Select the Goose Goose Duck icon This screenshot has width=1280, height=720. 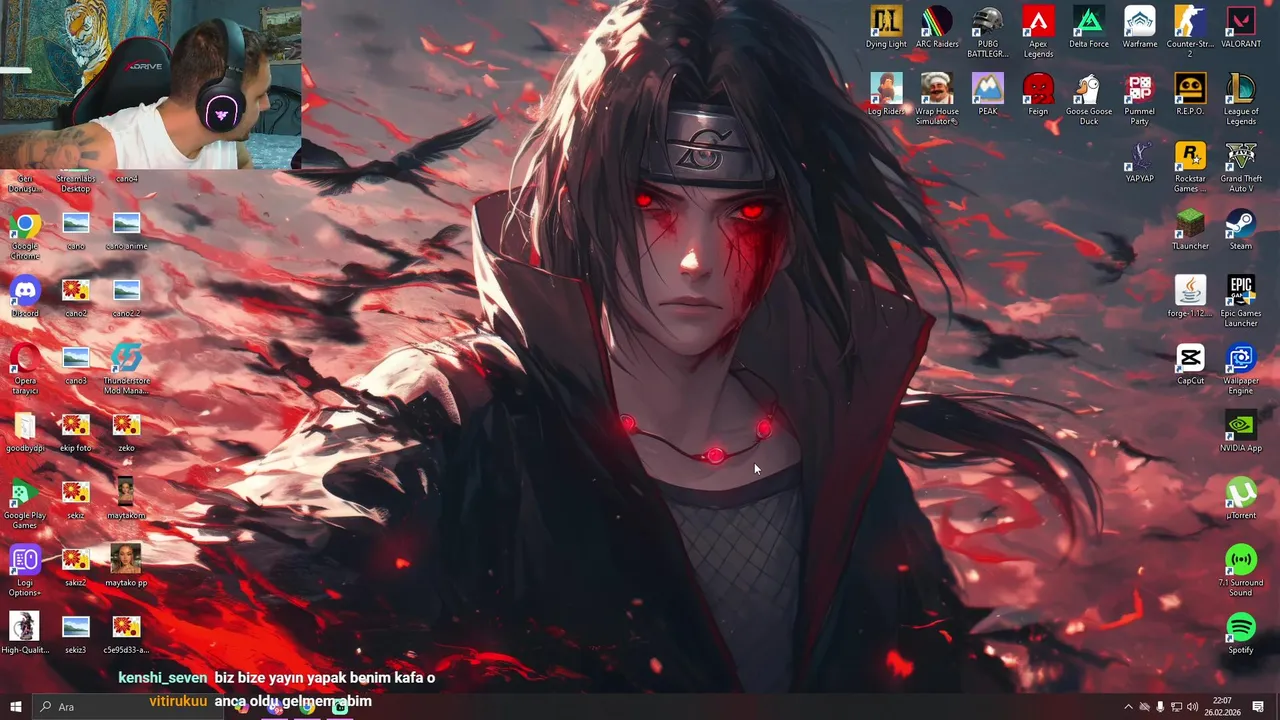point(1089,99)
